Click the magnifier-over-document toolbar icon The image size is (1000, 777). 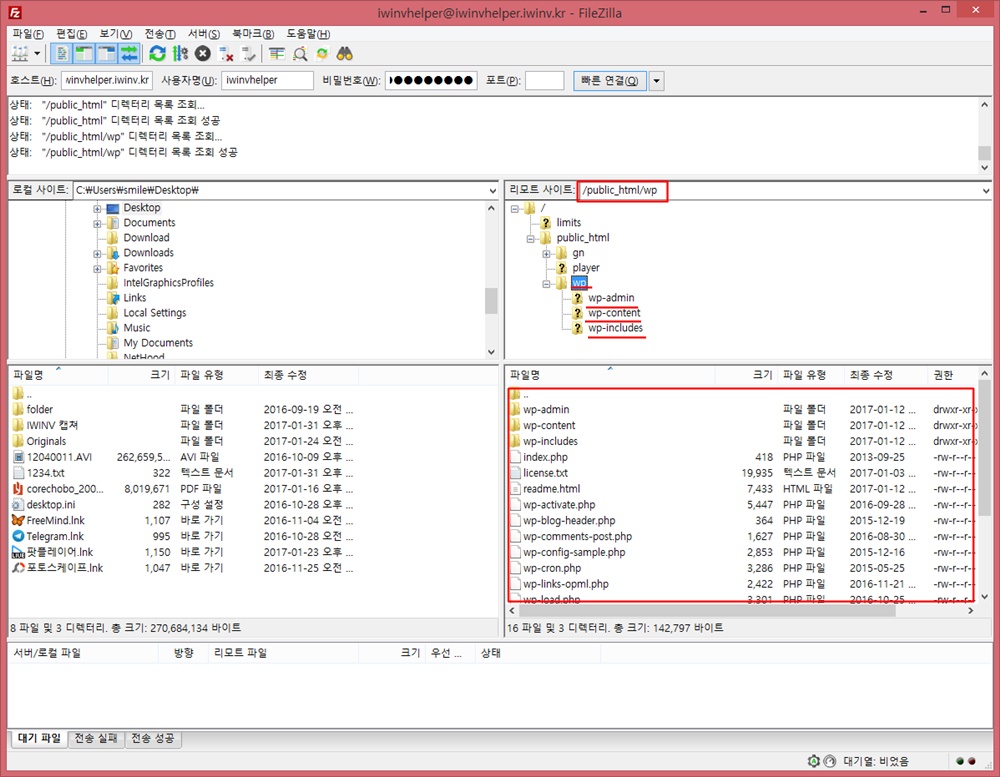[x=300, y=54]
